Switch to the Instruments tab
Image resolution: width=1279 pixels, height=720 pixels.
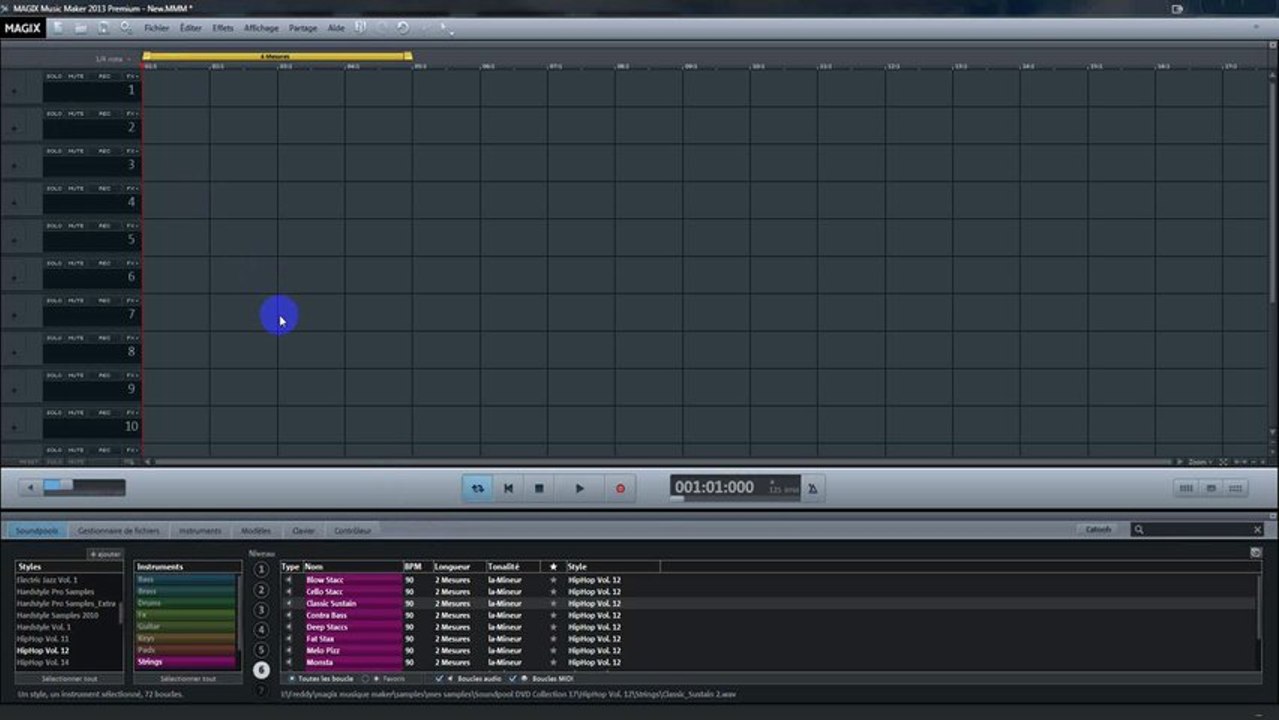tap(200, 531)
